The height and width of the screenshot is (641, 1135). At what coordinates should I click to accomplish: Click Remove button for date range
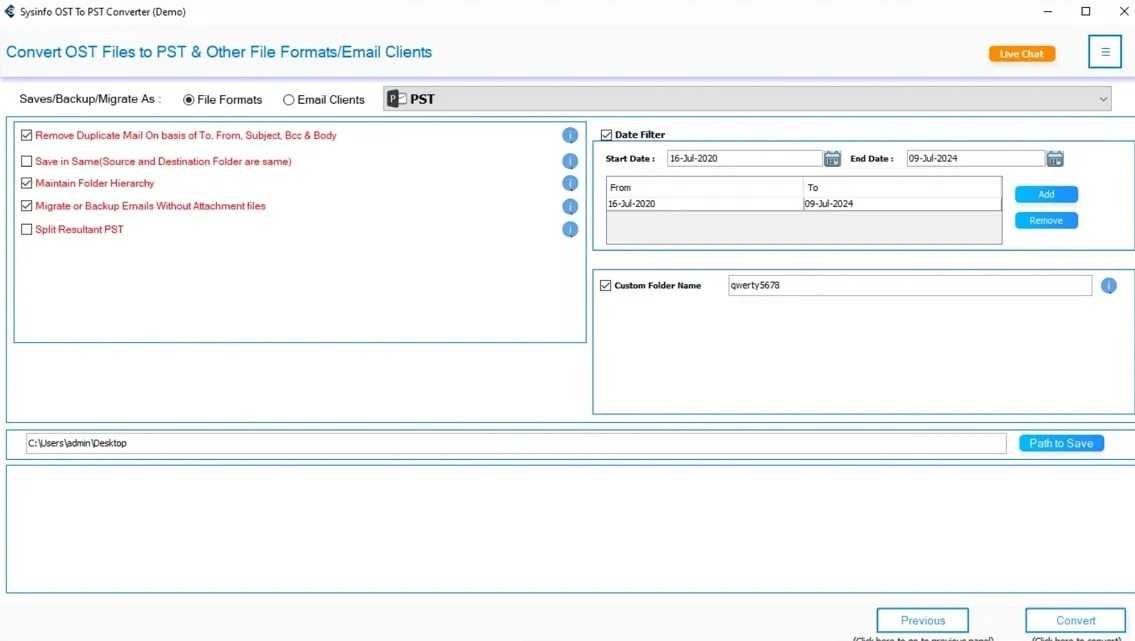[1046, 220]
